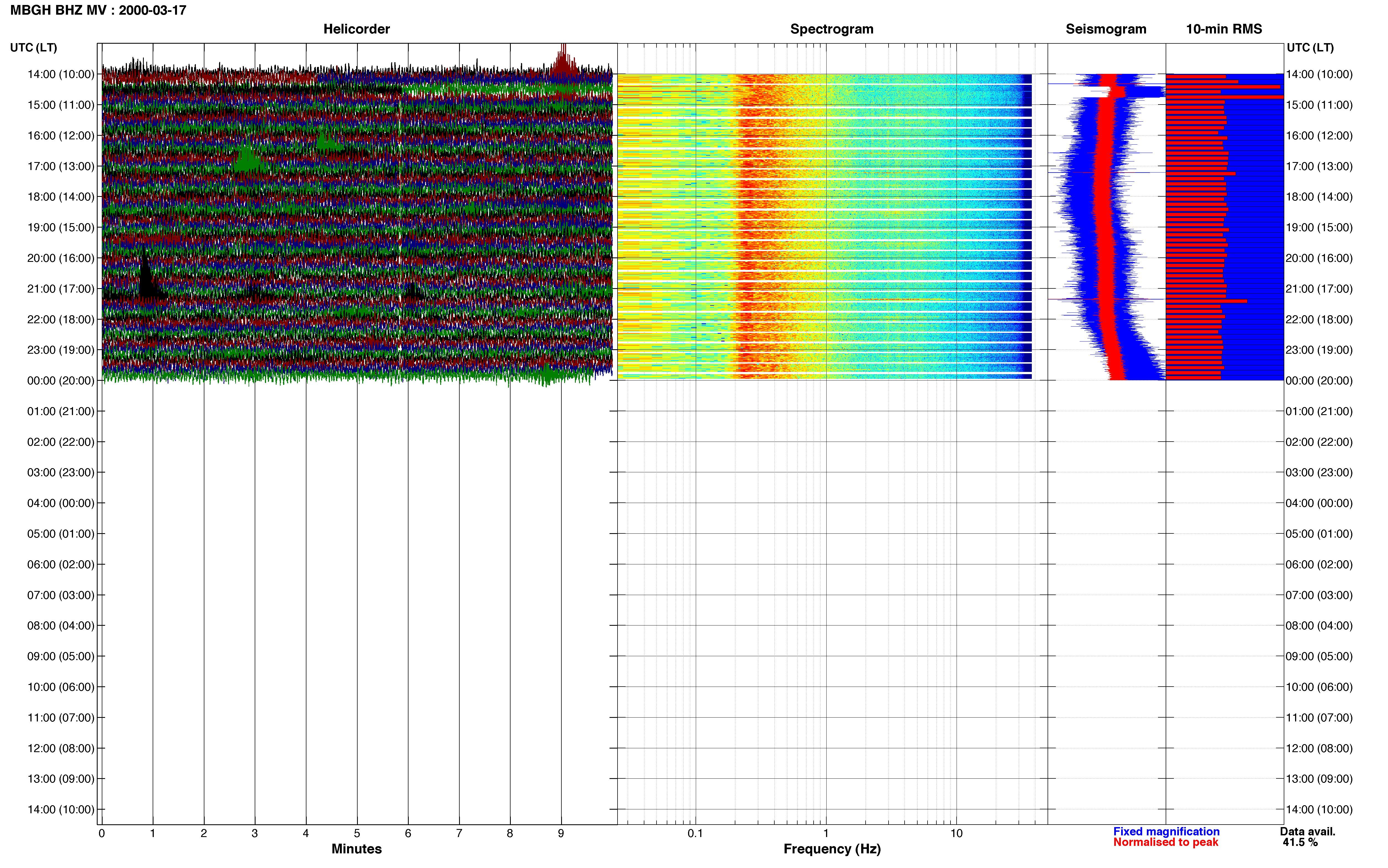Select 20:00 (16:00) on the RMS panel's time axis

pyautogui.click(x=1319, y=258)
